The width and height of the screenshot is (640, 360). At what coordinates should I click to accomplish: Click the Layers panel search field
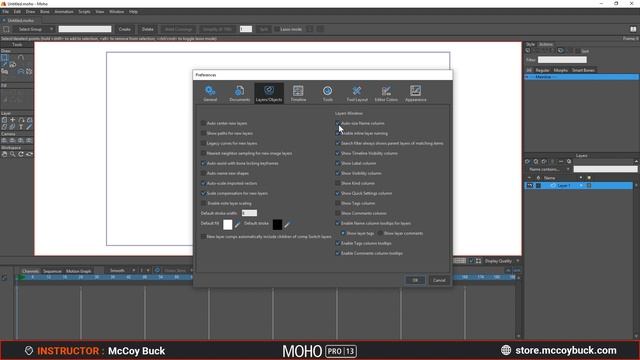click(x=605, y=169)
